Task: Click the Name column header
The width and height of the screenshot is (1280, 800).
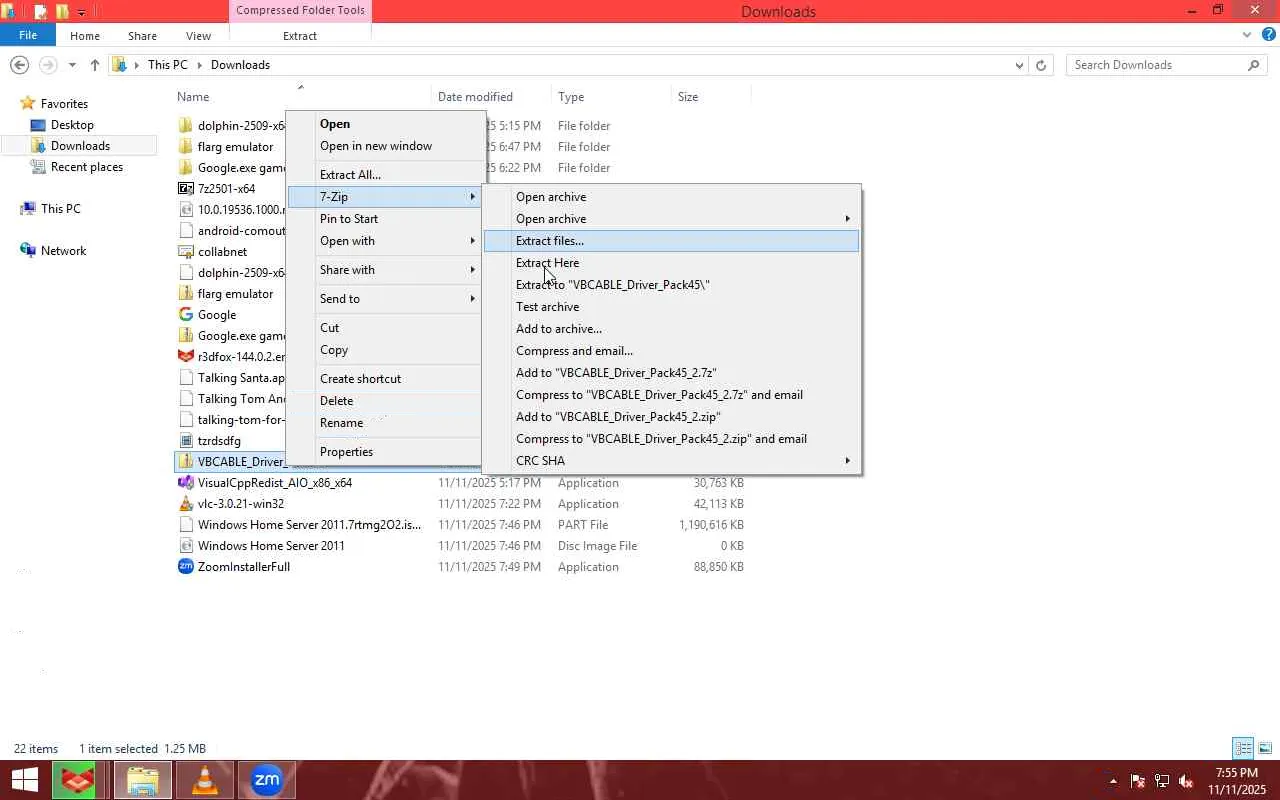Action: 300,97
